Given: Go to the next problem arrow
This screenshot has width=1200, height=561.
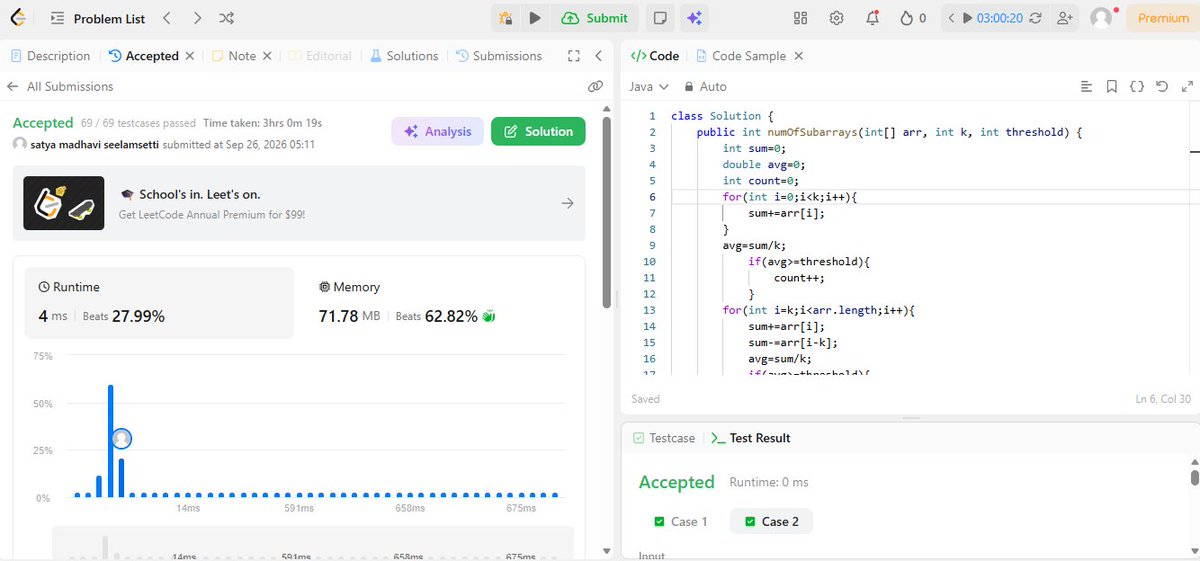Looking at the screenshot, I should click(x=197, y=18).
